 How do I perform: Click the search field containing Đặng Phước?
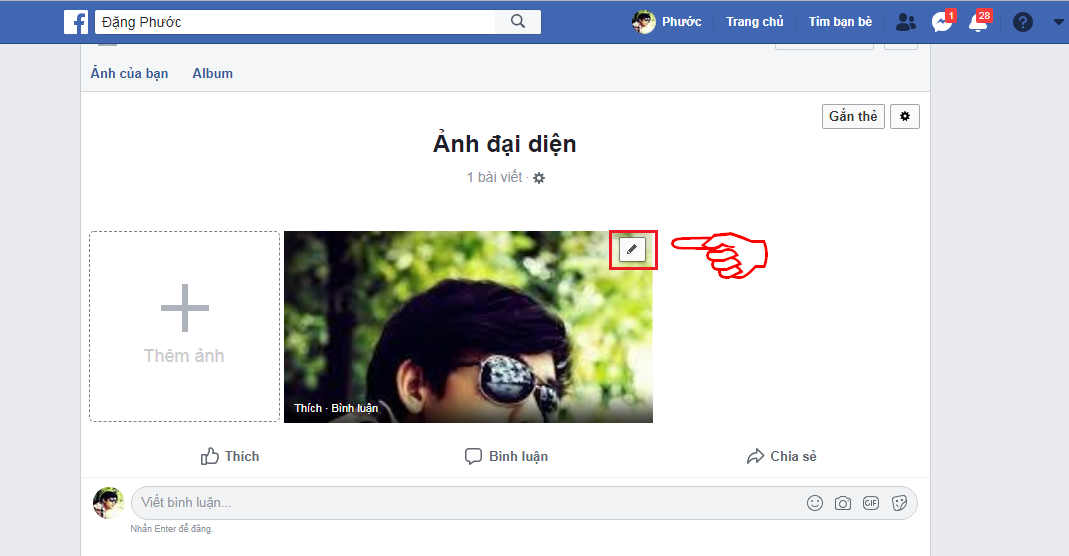[x=295, y=22]
